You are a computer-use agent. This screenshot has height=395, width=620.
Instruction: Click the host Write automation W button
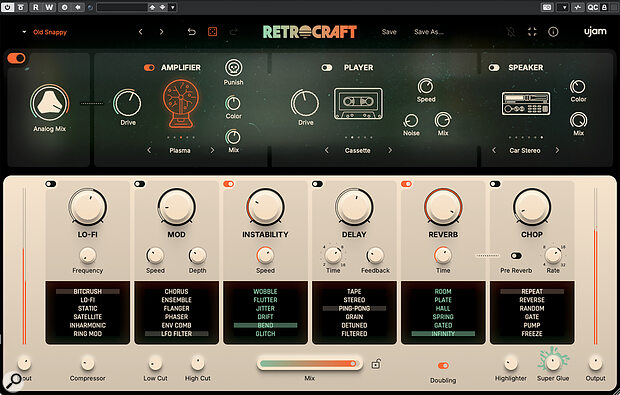49,7
